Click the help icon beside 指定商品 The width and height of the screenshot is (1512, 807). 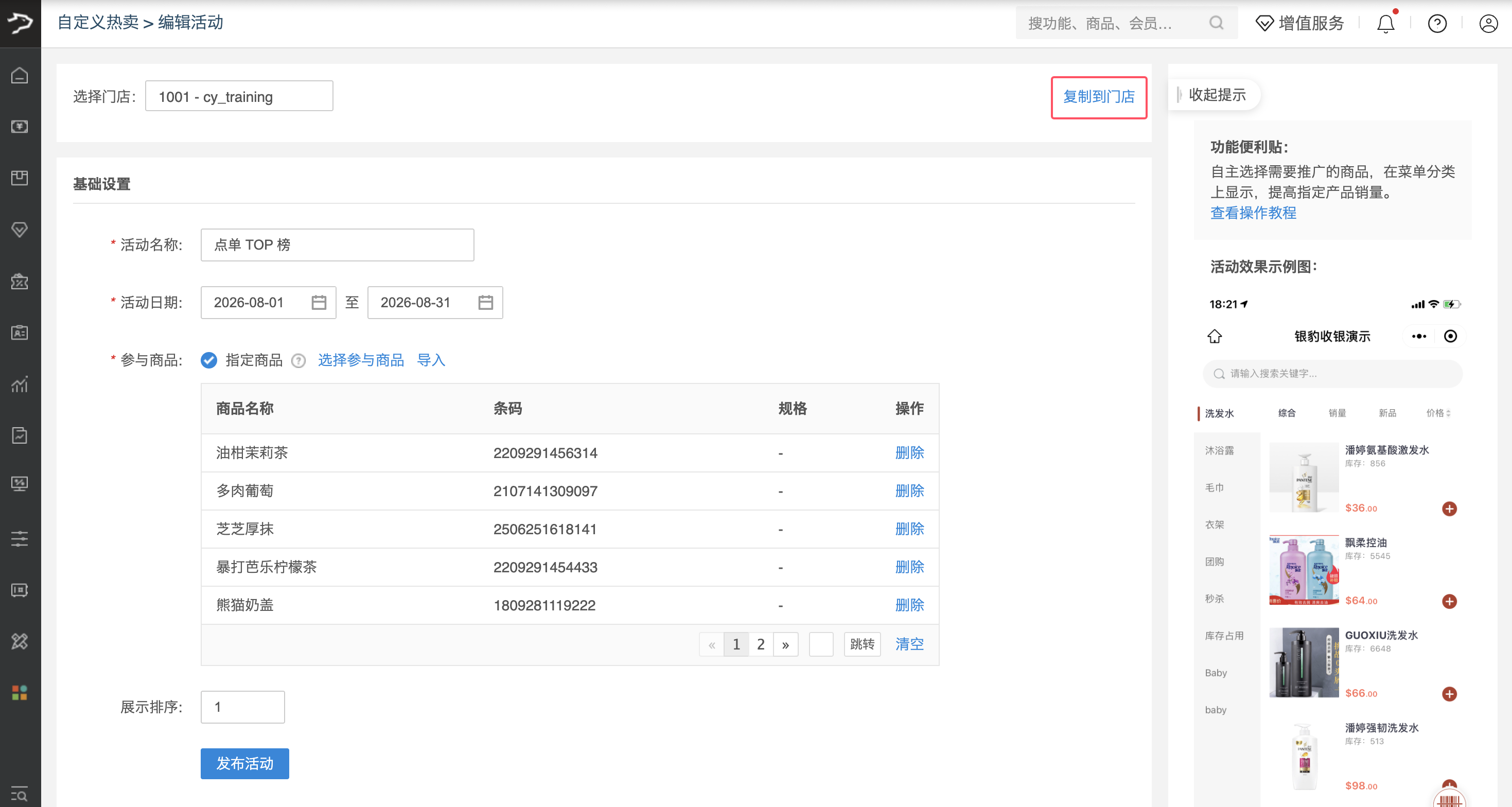(x=298, y=361)
